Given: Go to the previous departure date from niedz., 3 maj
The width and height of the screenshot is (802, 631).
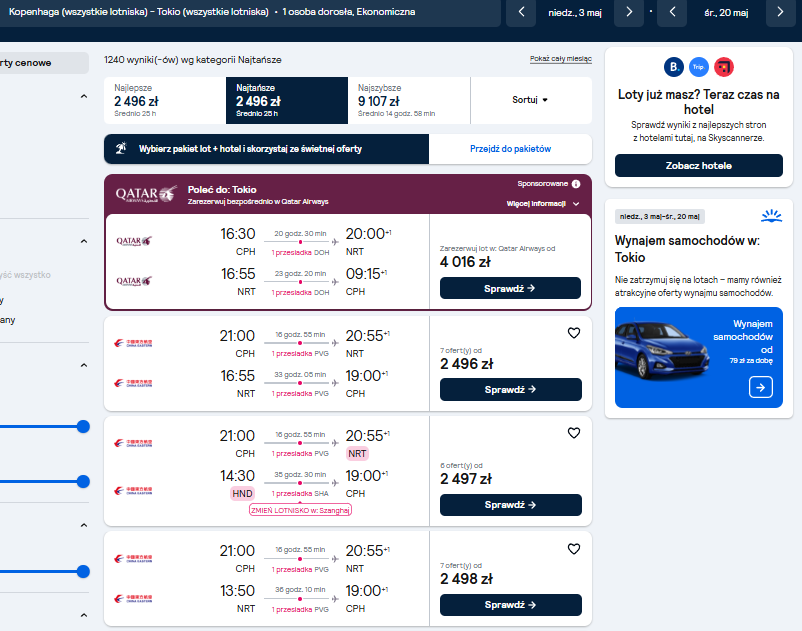Looking at the screenshot, I should [521, 12].
